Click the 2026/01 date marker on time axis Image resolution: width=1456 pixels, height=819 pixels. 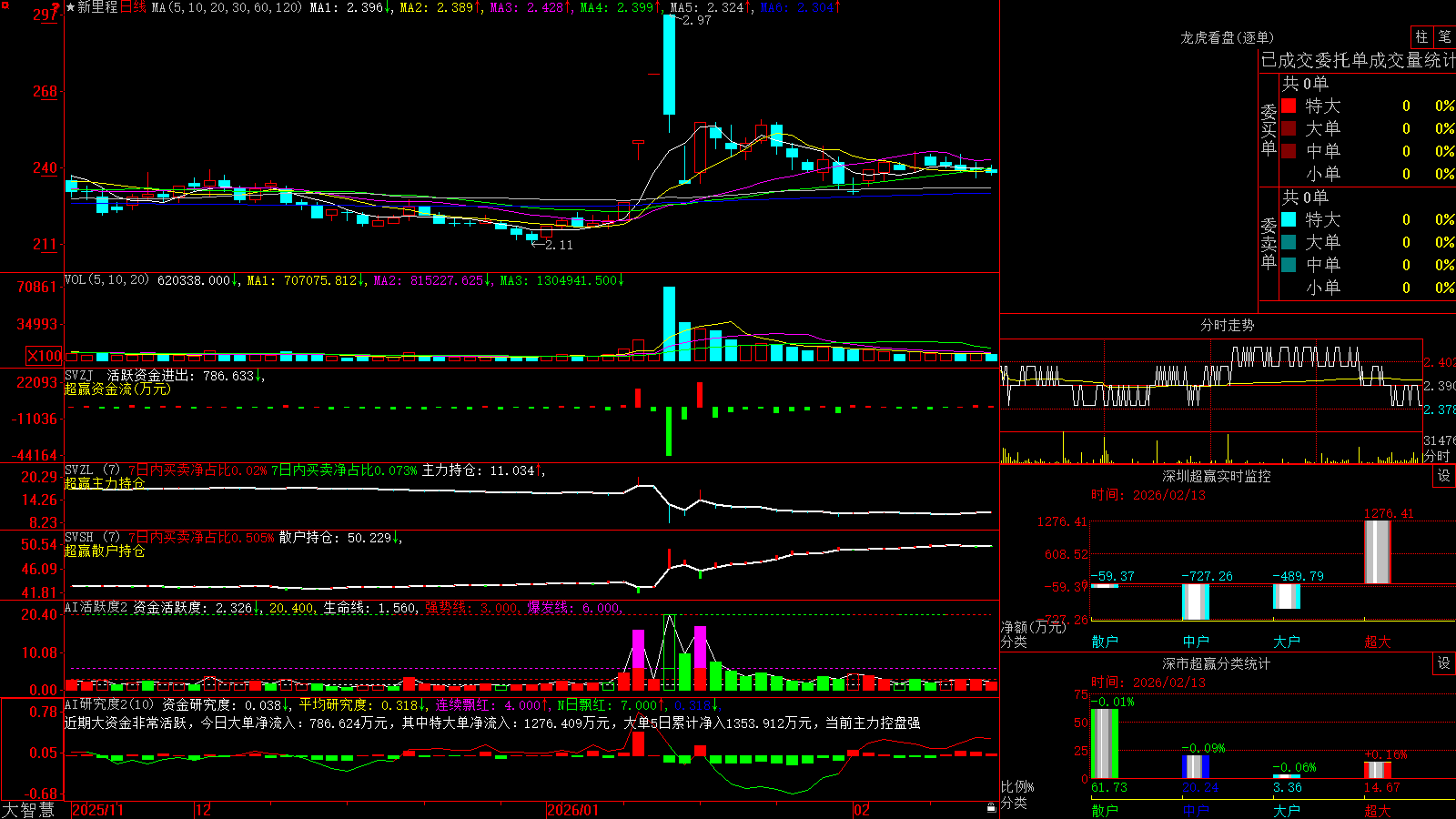tap(573, 810)
